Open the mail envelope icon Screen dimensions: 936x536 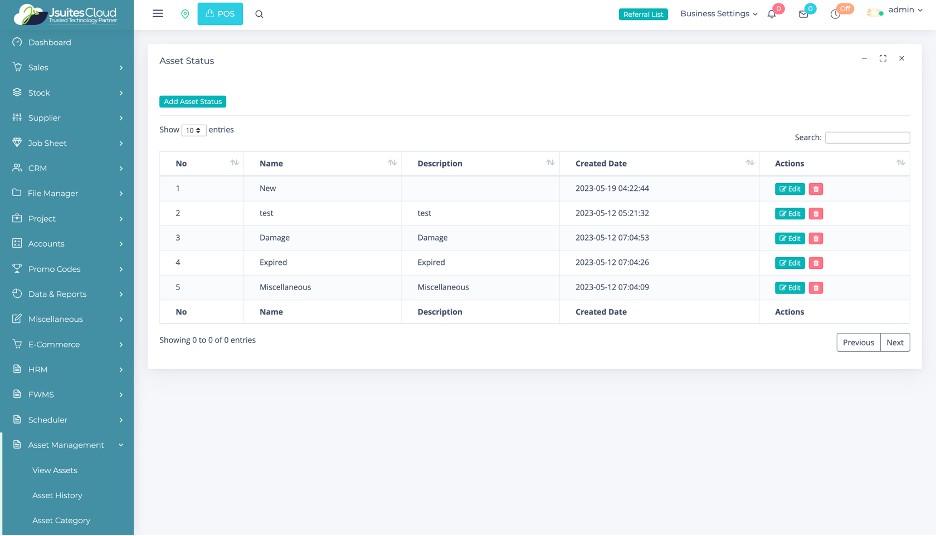[803, 14]
